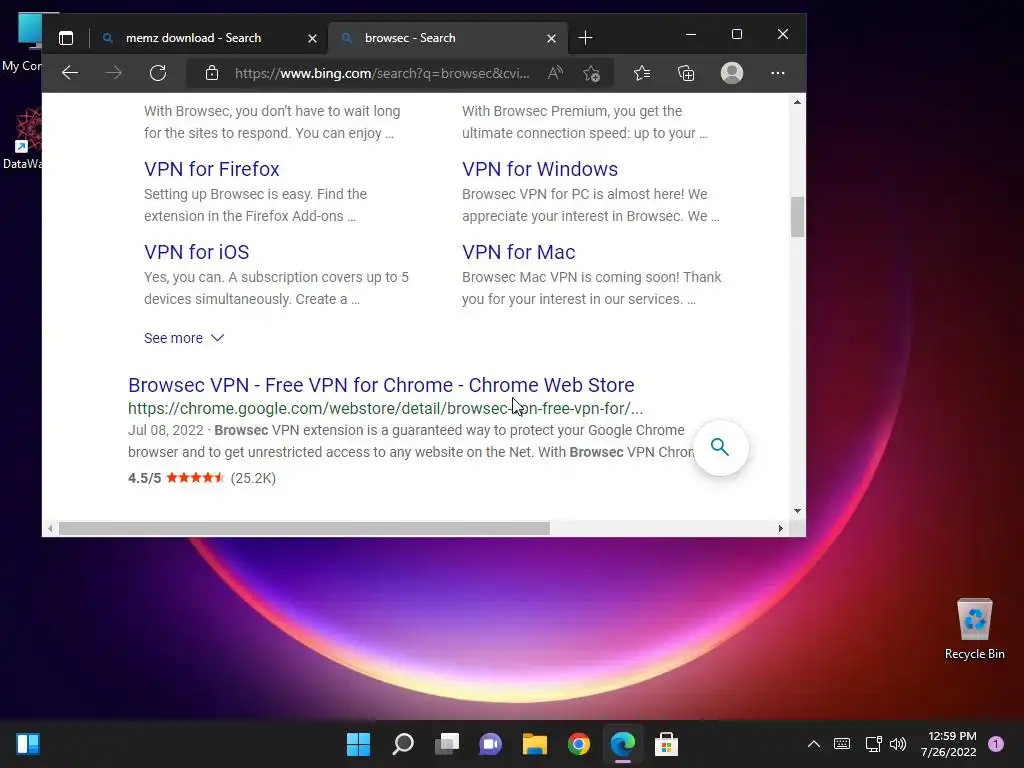Open network status tray icon
The image size is (1024, 768).
pyautogui.click(x=873, y=744)
